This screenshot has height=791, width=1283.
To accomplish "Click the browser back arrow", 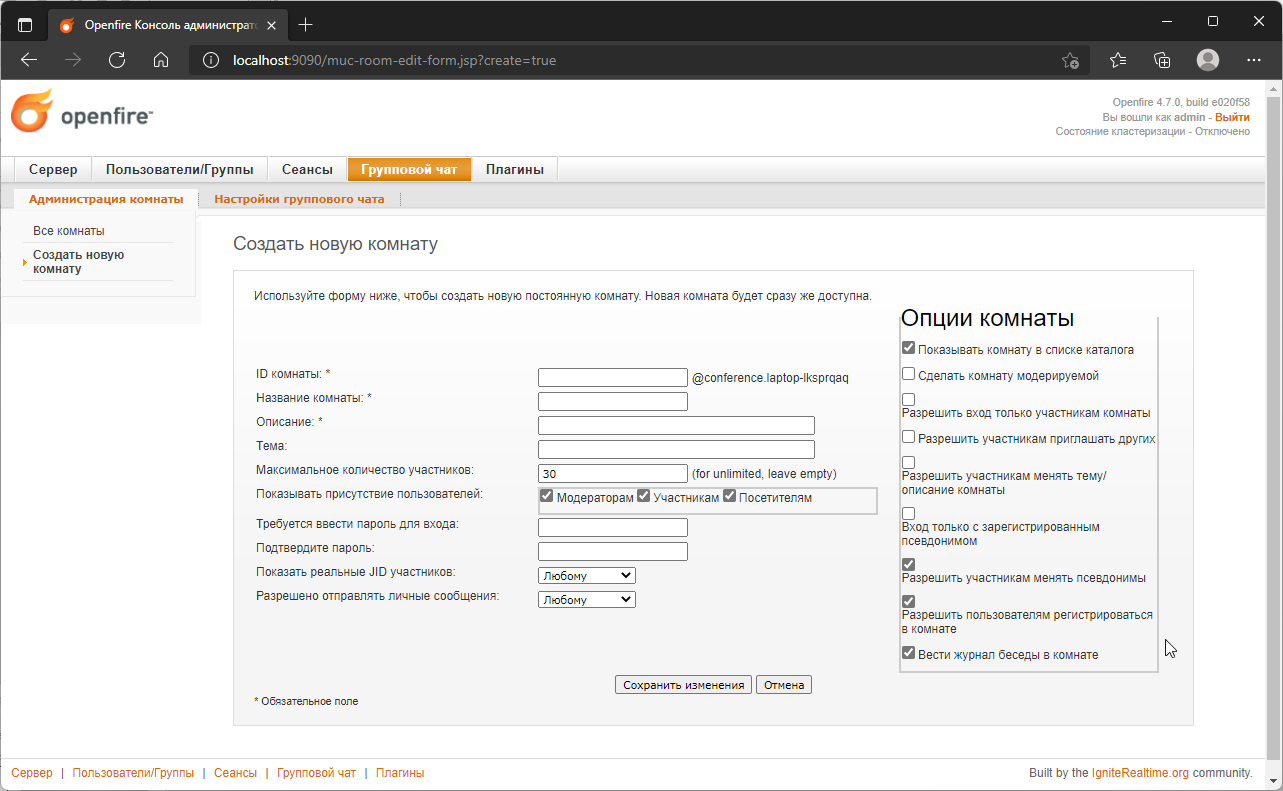I will tap(29, 60).
